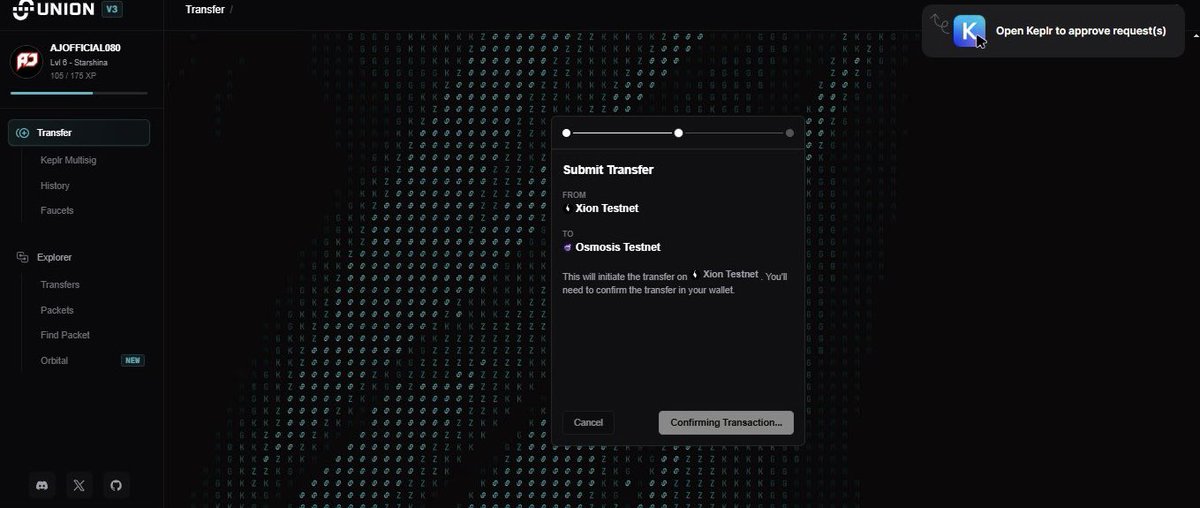Image resolution: width=1200 pixels, height=508 pixels.
Task: Open the Packets explorer page
Action: 58,311
